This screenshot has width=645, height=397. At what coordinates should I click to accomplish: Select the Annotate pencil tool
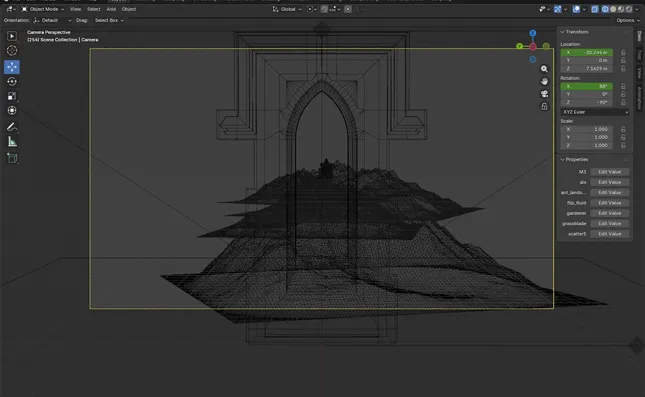(x=12, y=127)
